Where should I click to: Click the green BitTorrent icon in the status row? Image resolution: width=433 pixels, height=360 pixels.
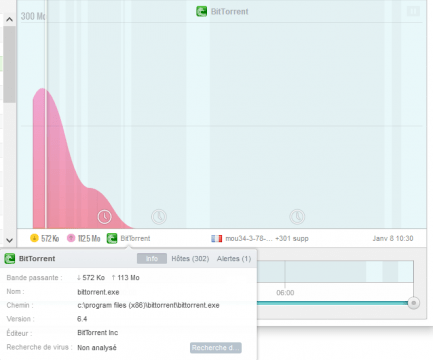point(112,238)
